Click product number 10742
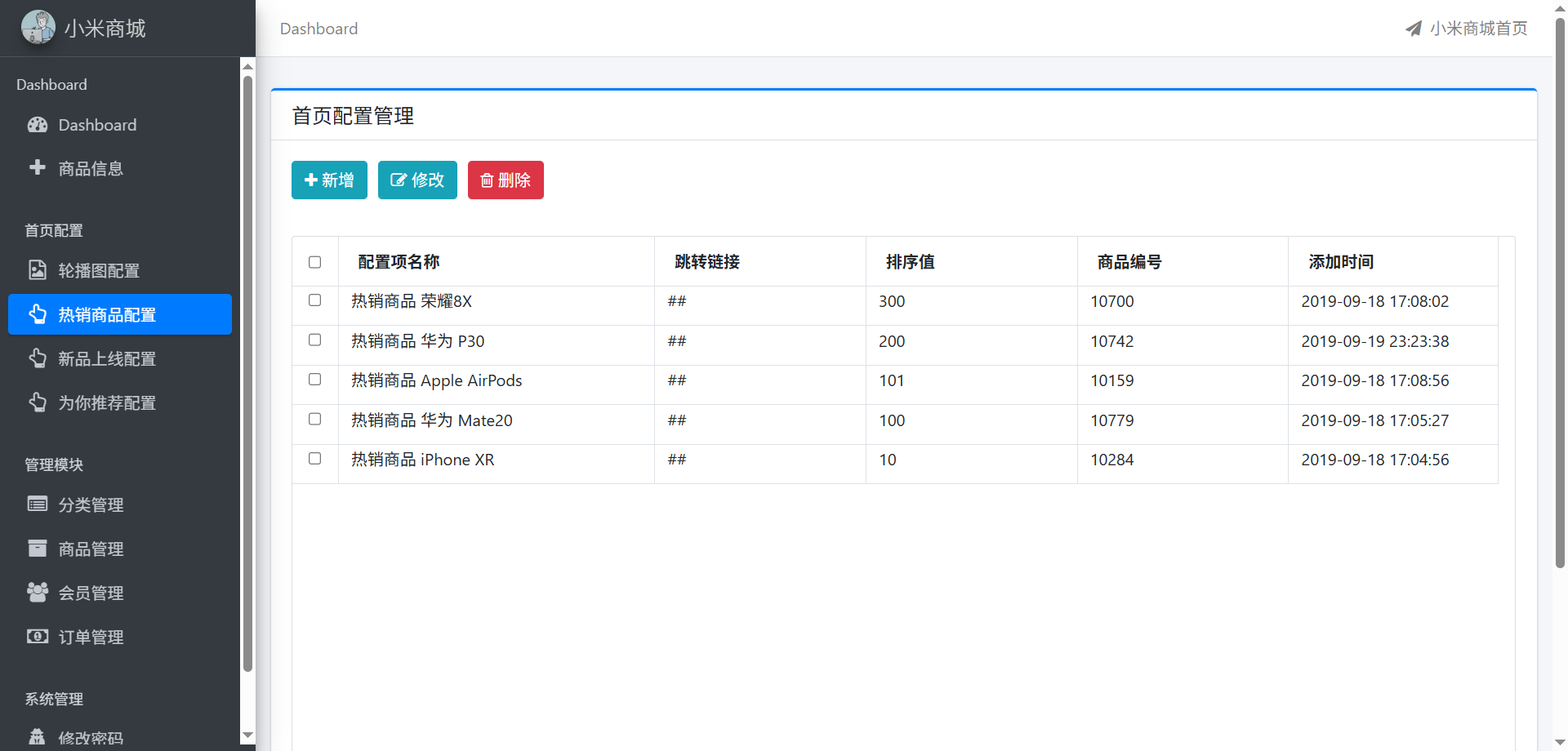1568x751 pixels. tap(1112, 341)
